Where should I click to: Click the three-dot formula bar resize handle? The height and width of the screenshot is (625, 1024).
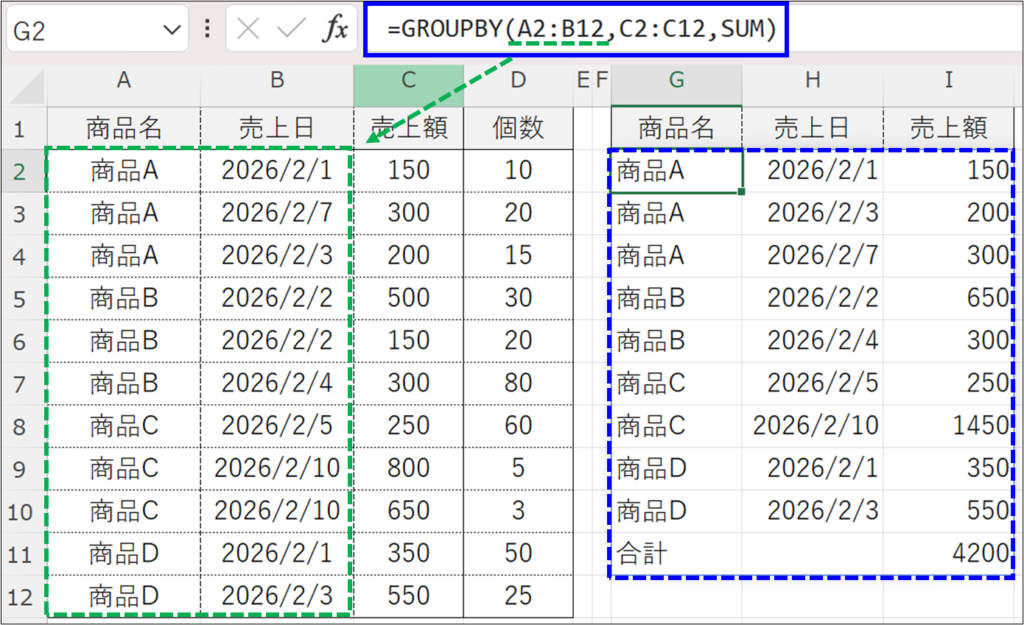pos(207,29)
